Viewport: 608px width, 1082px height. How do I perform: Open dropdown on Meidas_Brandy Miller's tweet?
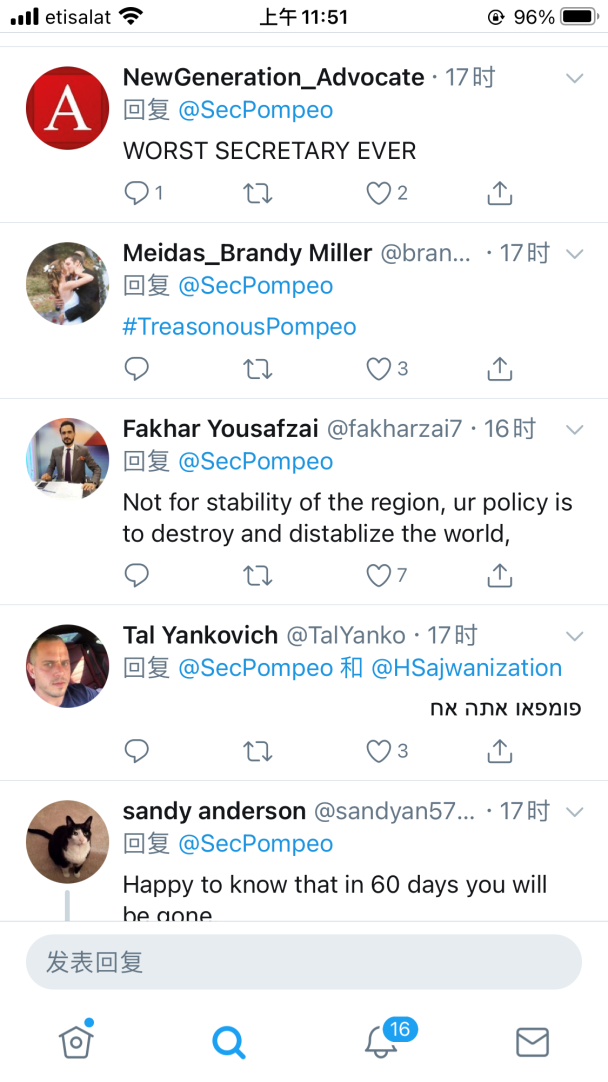point(574,254)
